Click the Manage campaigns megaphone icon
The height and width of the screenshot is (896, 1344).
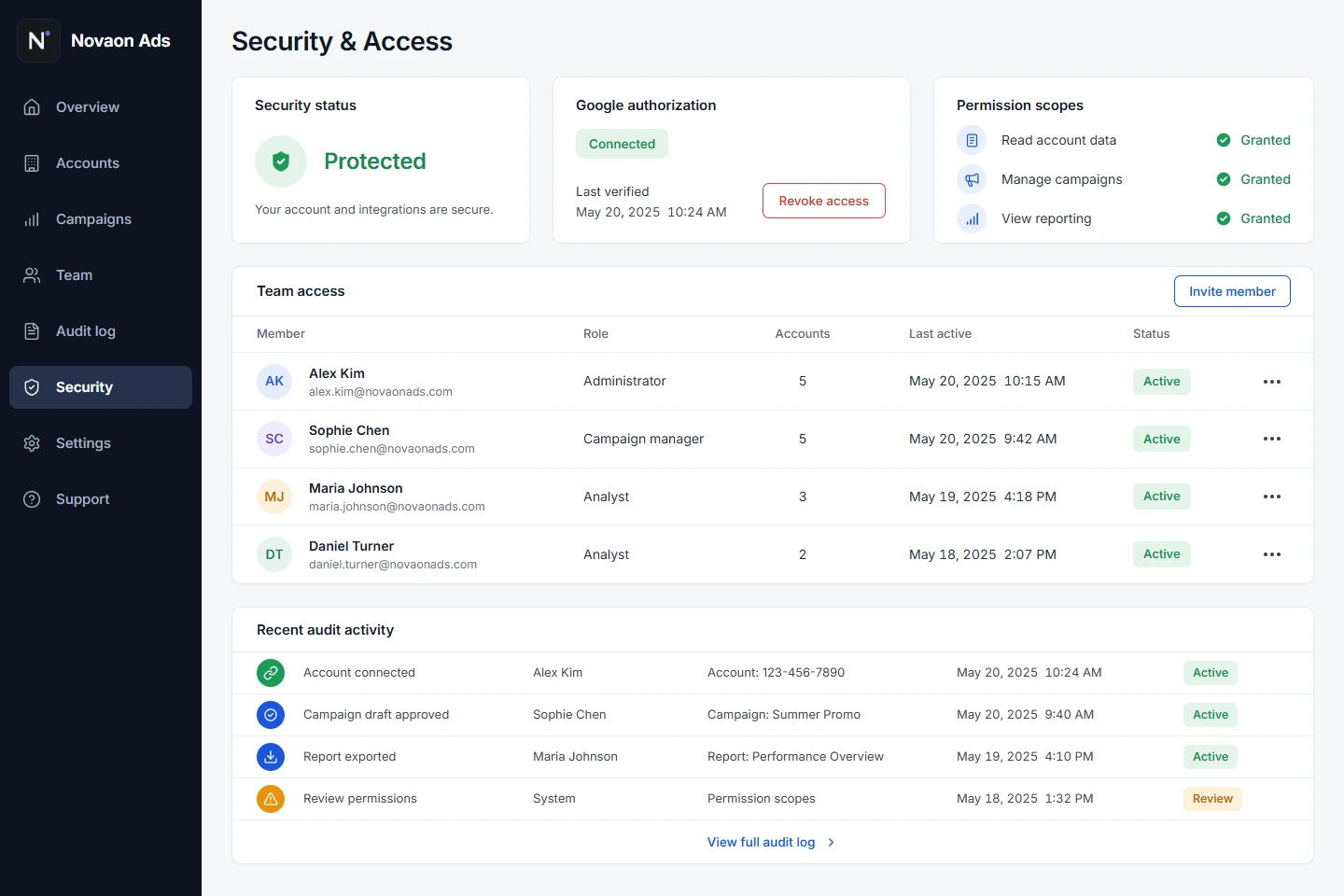pos(972,179)
